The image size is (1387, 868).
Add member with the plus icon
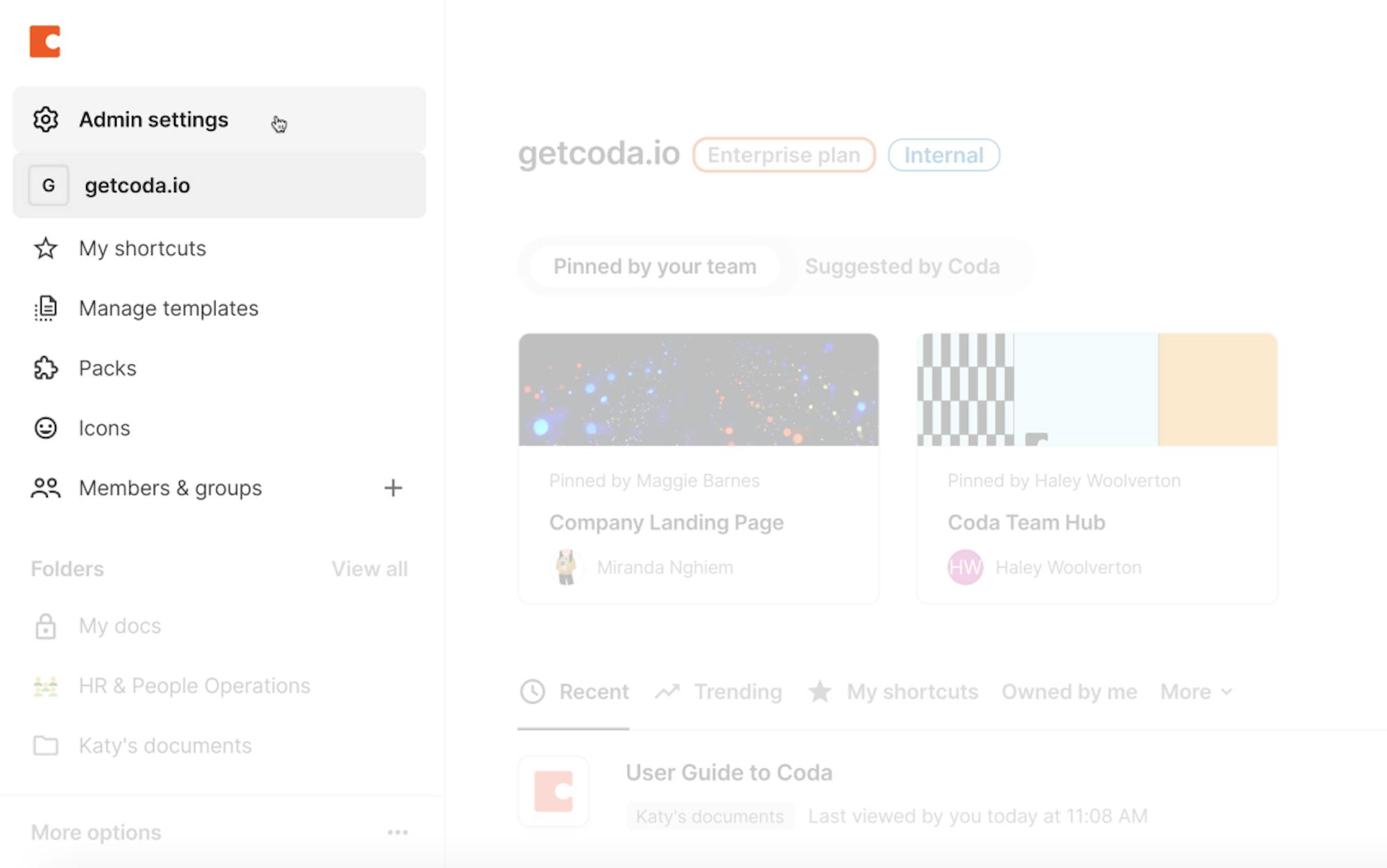pos(393,488)
